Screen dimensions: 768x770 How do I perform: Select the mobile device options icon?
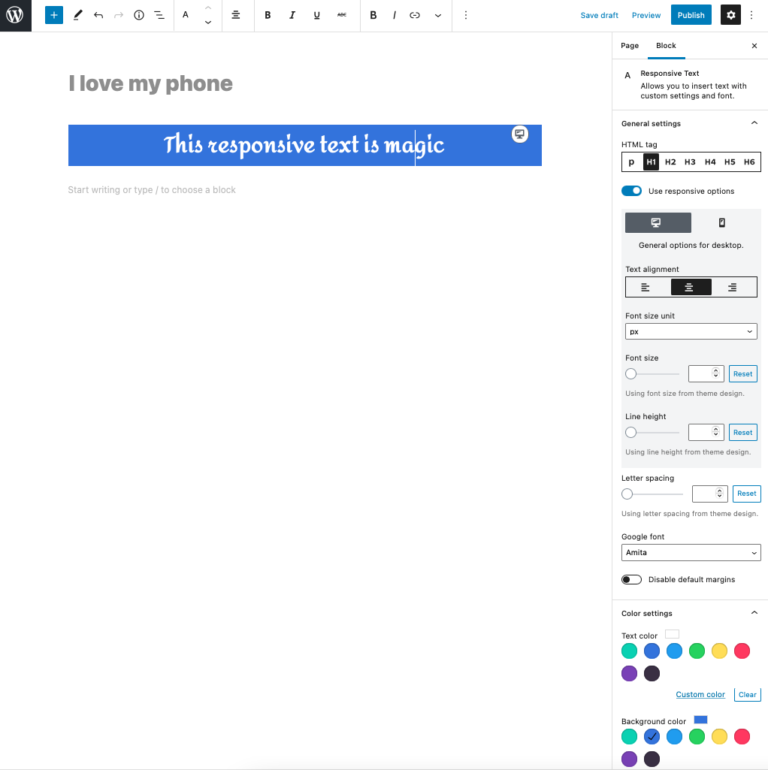(722, 223)
